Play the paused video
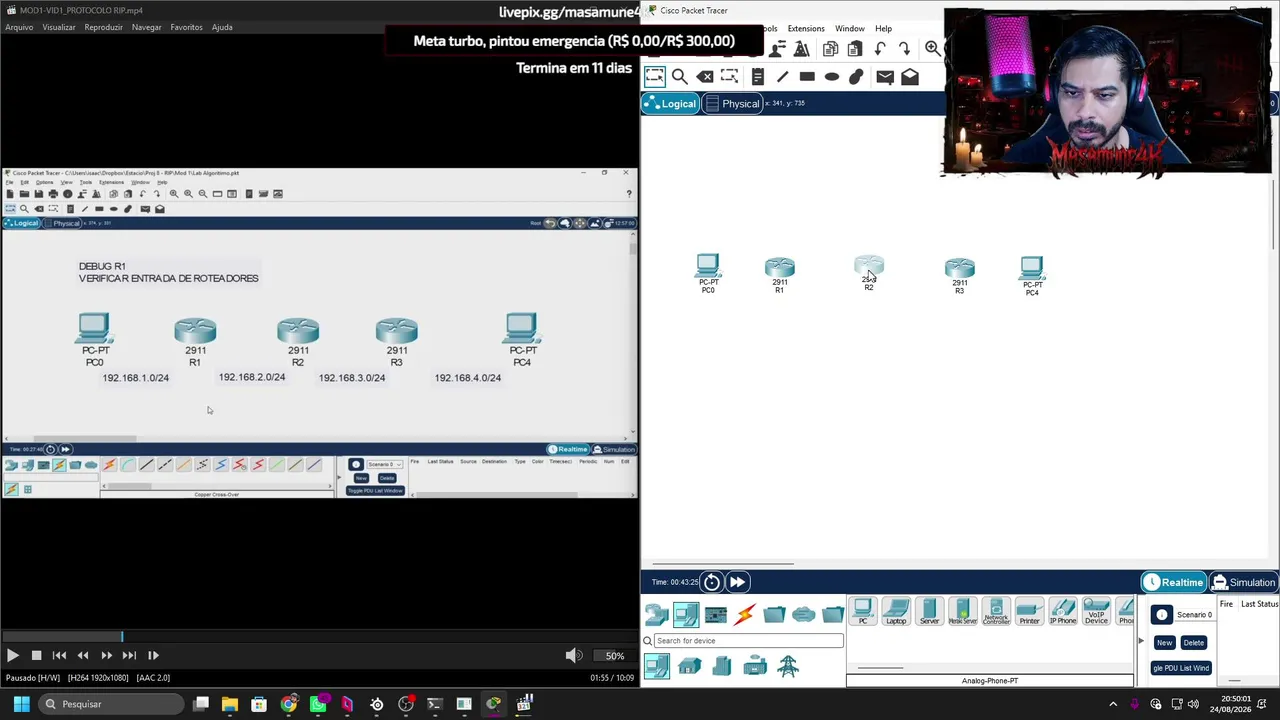Screen dimensions: 1280x720 (x=12, y=656)
